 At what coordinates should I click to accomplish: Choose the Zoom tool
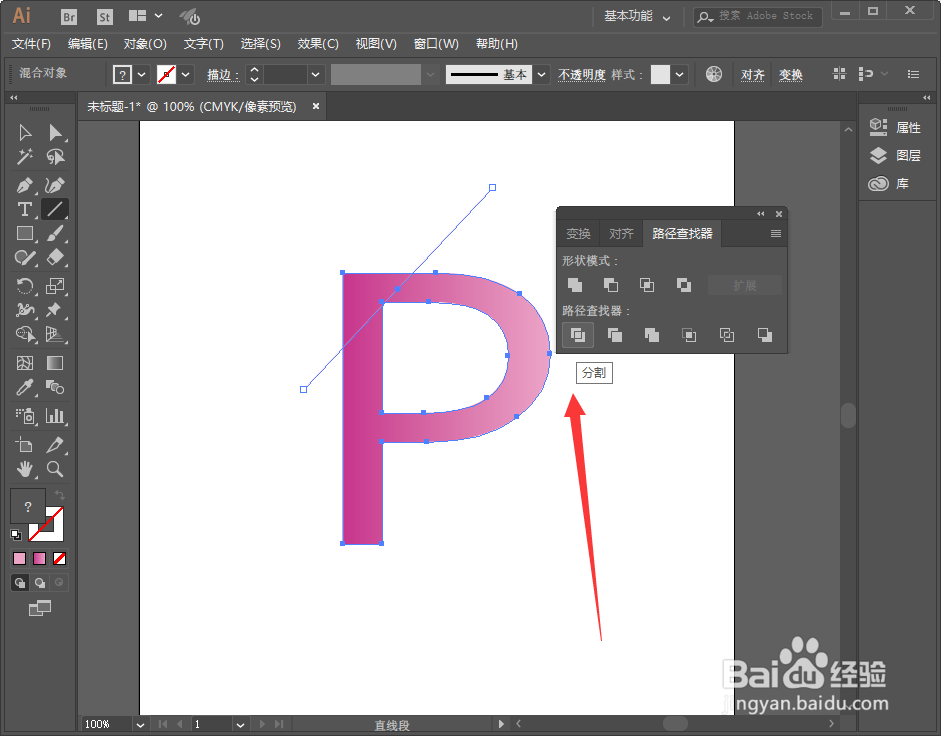pyautogui.click(x=55, y=469)
